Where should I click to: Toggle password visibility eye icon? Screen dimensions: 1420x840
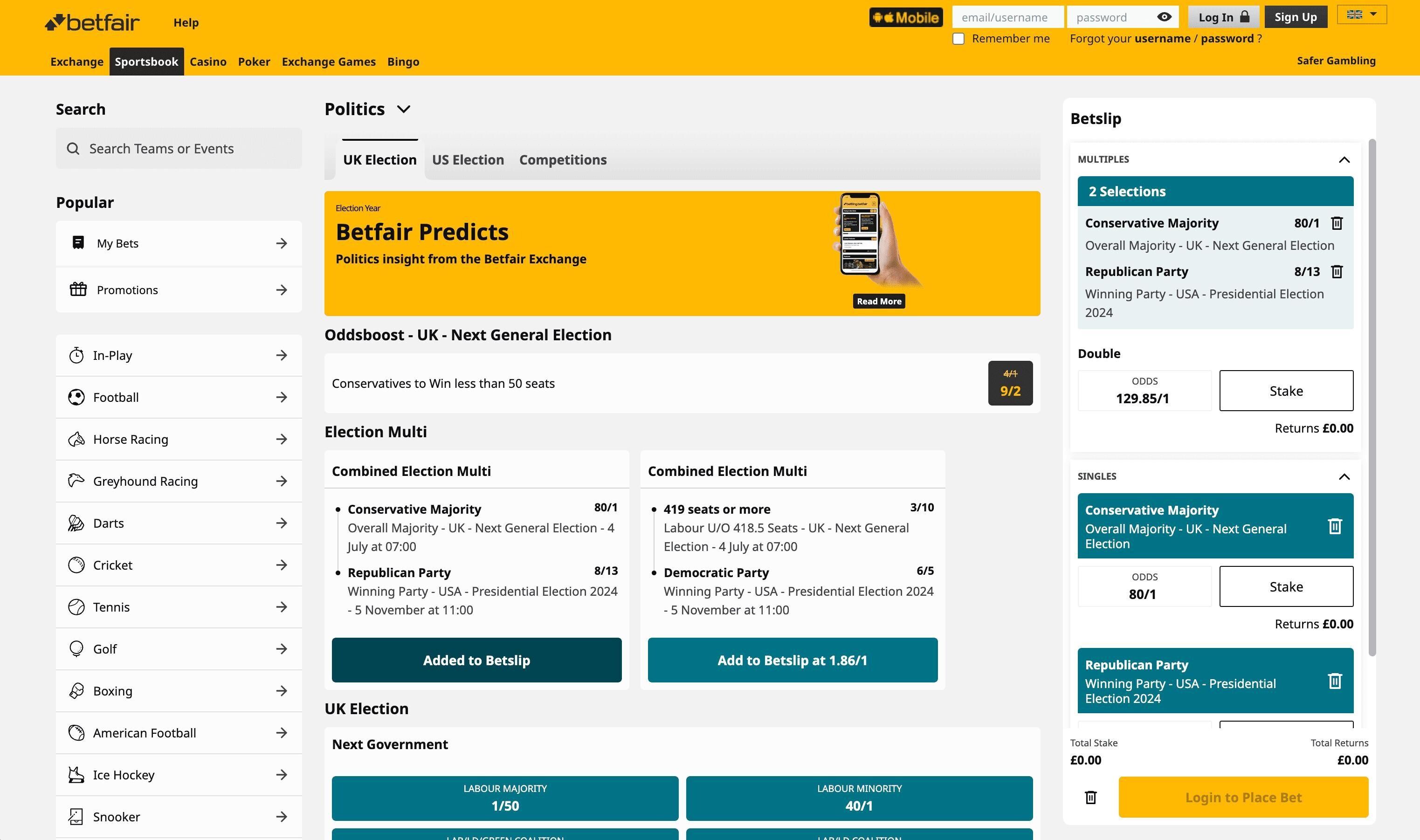[x=1164, y=17]
